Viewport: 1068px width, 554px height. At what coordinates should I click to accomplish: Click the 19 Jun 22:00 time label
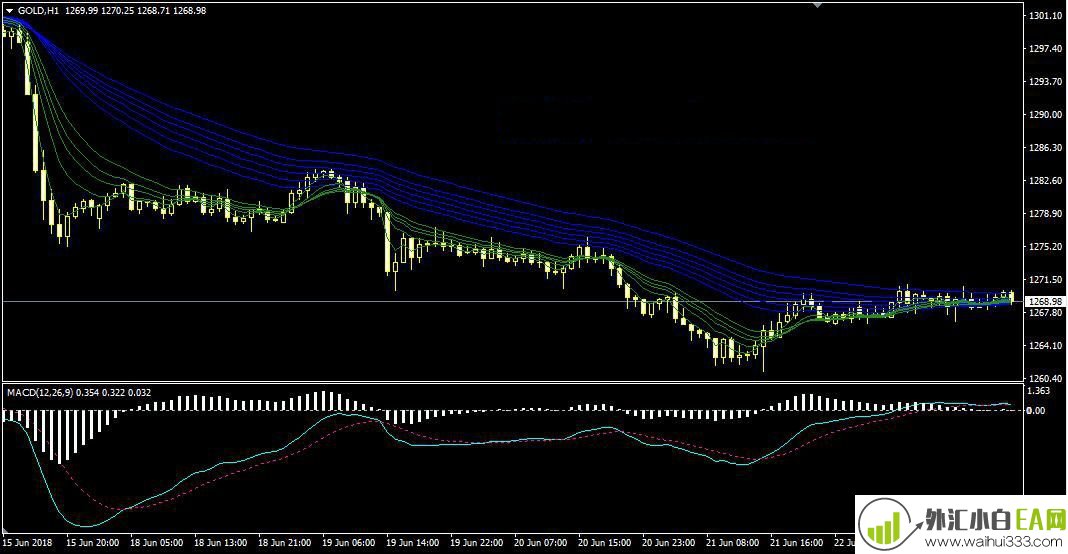477,542
